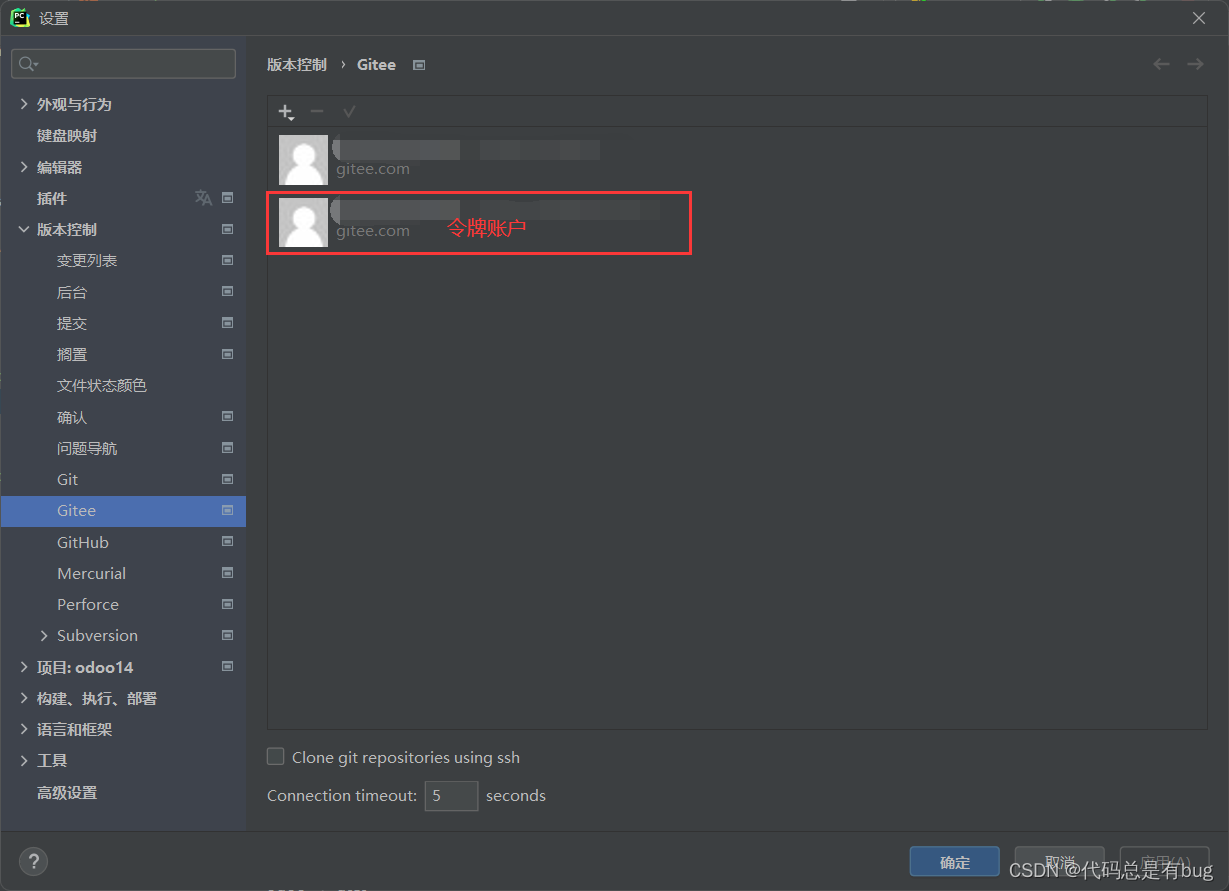Select 变更列表 in settings tree
The height and width of the screenshot is (891, 1229).
coord(87,260)
